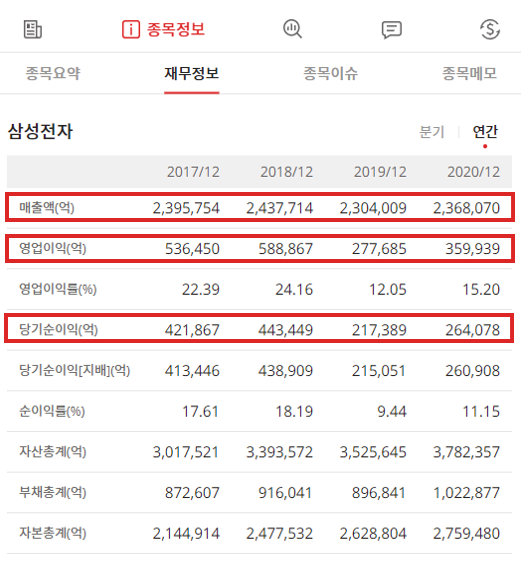The image size is (532, 562).
Task: Click net income value 443,449
Action: (x=286, y=330)
